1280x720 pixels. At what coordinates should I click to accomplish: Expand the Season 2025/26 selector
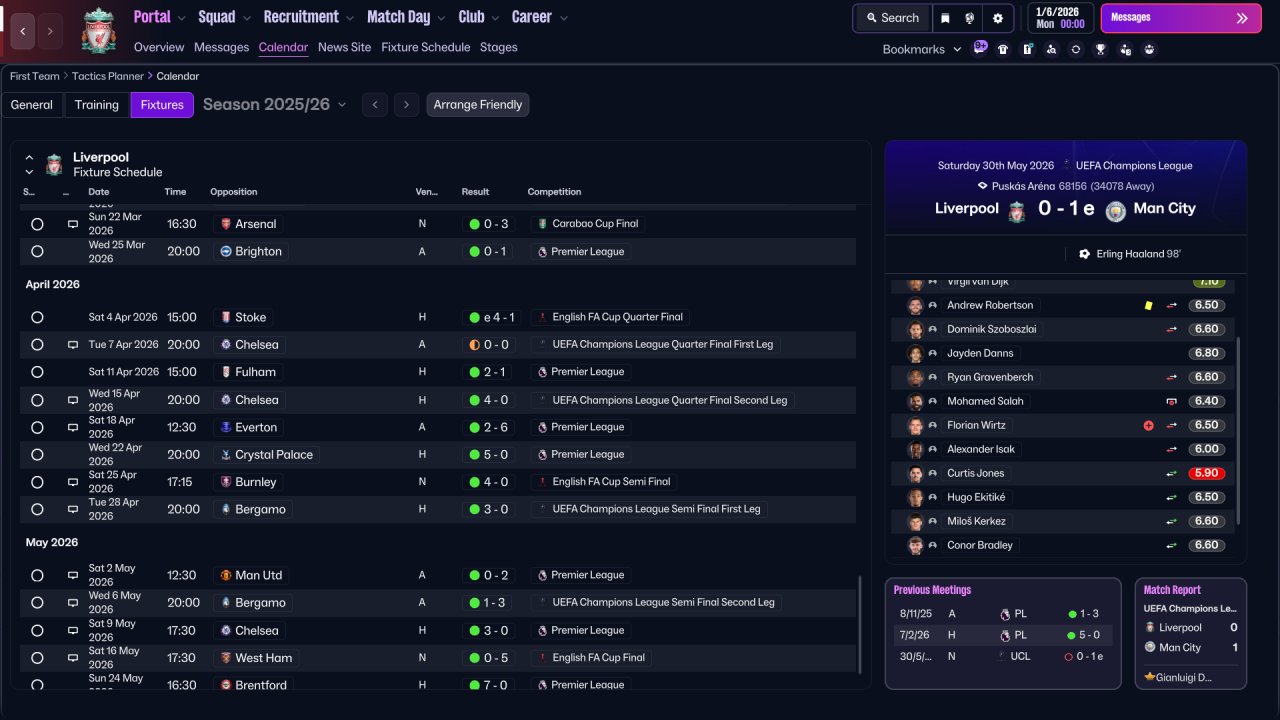(x=275, y=104)
